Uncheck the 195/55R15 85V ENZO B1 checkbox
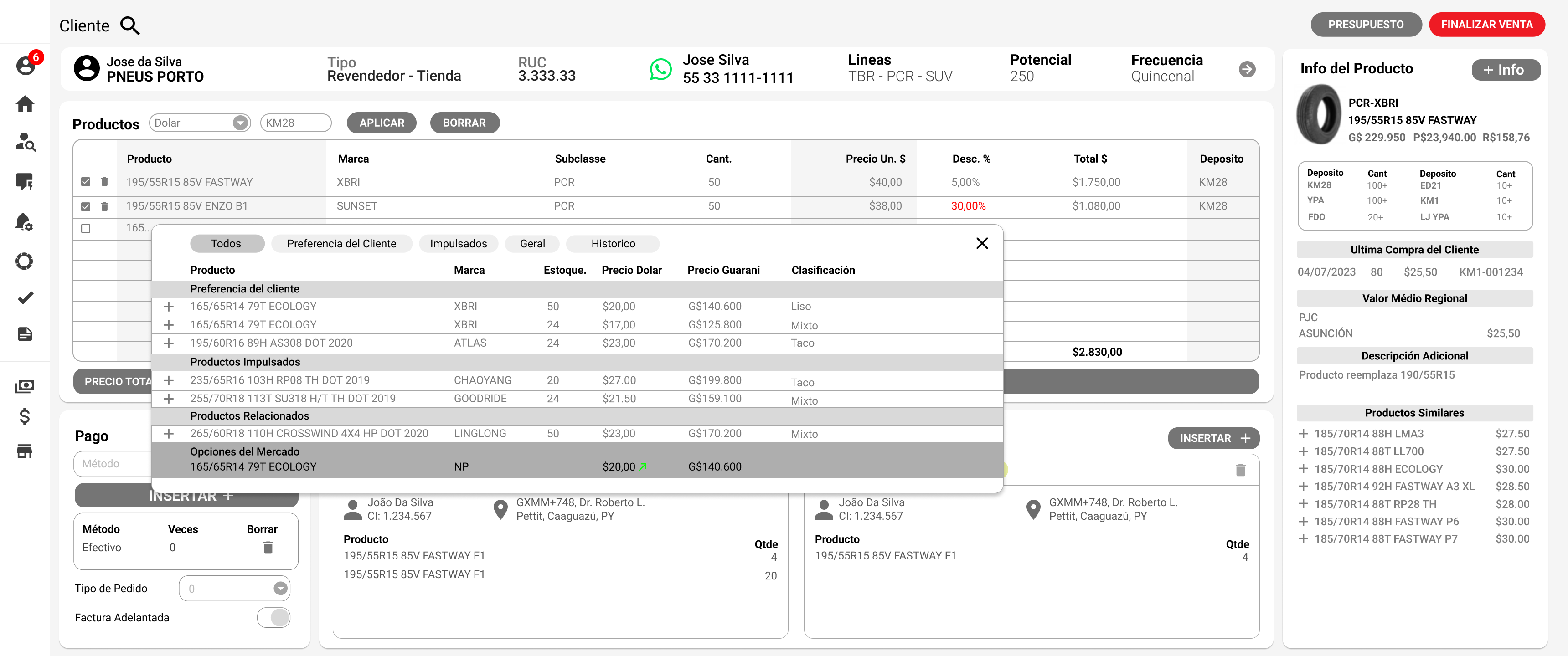This screenshot has width=1568, height=656. [x=86, y=206]
